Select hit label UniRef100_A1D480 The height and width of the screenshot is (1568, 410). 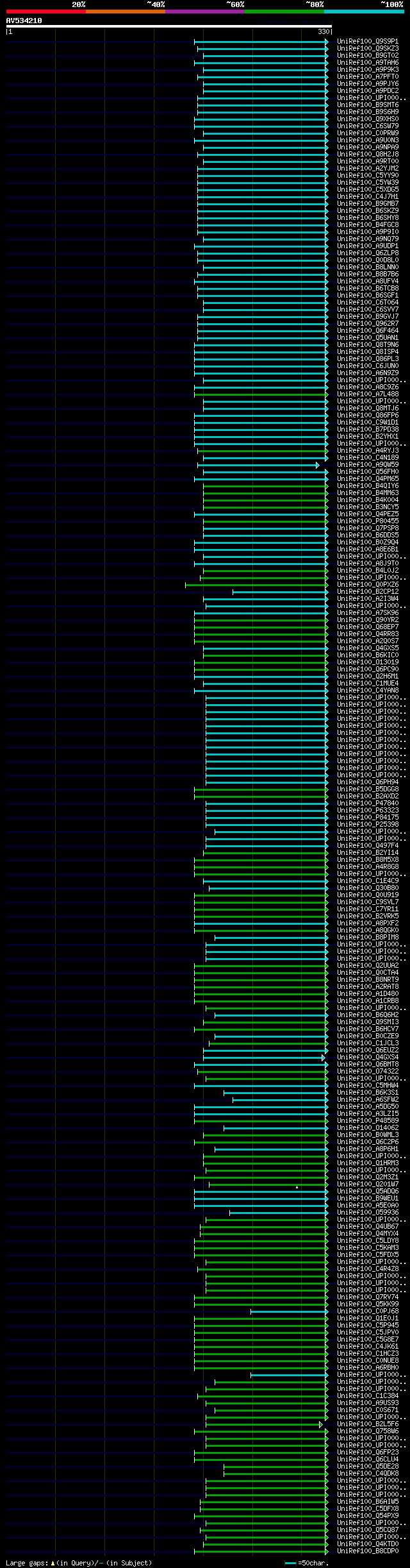368,993
